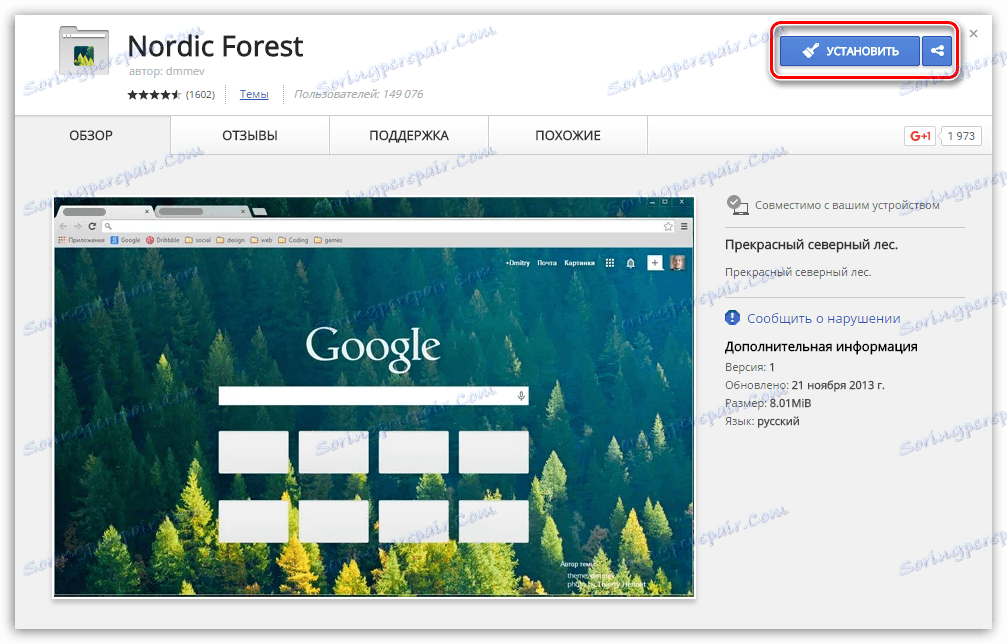Click the Размер: 8.01MiB text
Image resolution: width=1007 pixels, height=644 pixels.
(768, 403)
